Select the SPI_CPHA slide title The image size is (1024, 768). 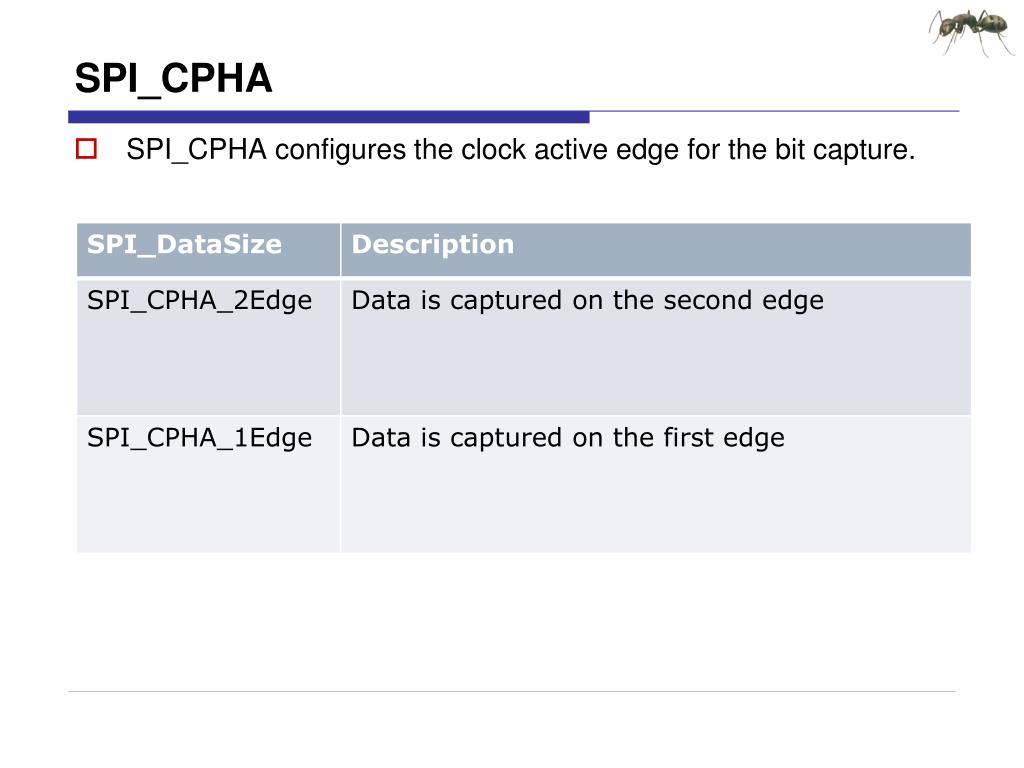click(173, 79)
